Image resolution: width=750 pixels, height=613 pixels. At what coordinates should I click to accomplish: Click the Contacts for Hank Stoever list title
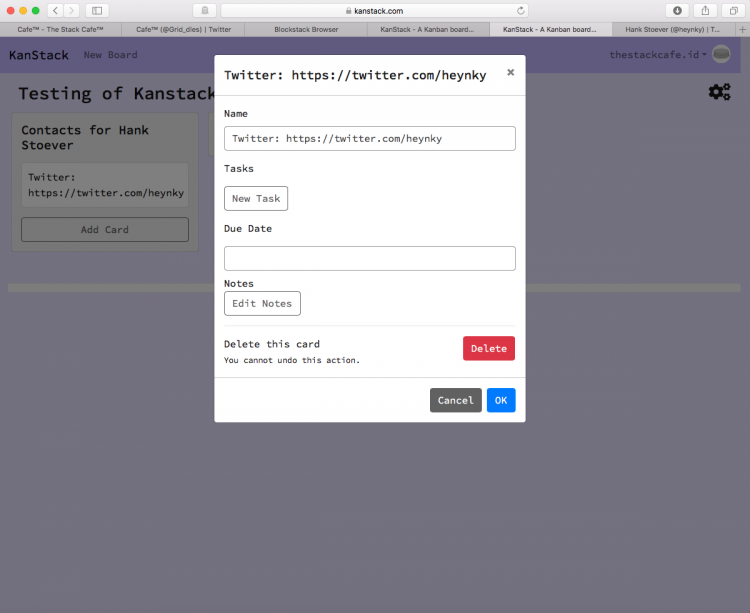85,137
